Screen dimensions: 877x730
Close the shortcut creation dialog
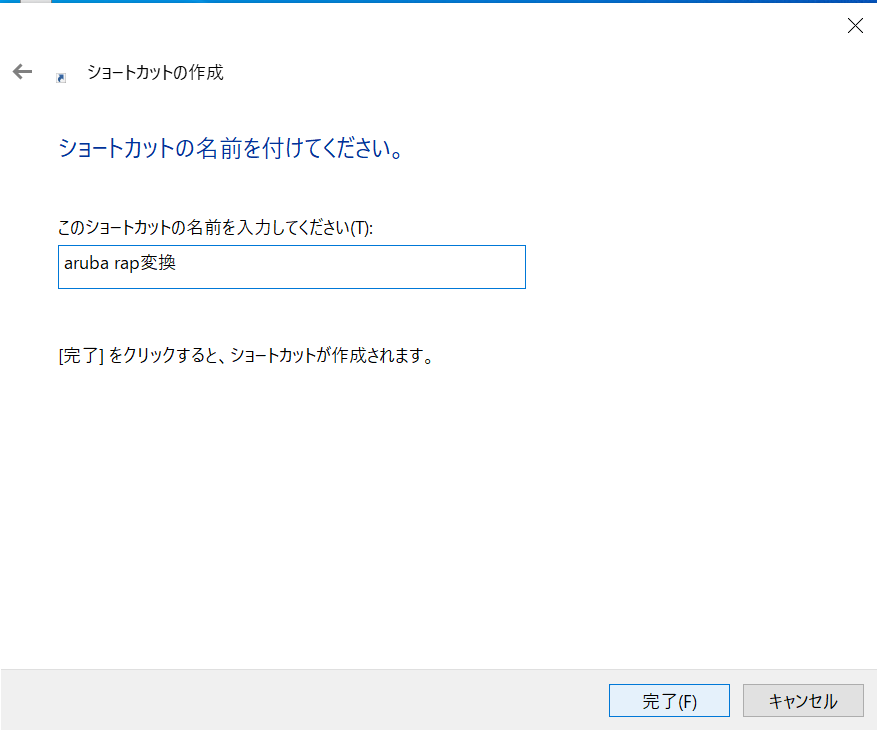coord(855,26)
